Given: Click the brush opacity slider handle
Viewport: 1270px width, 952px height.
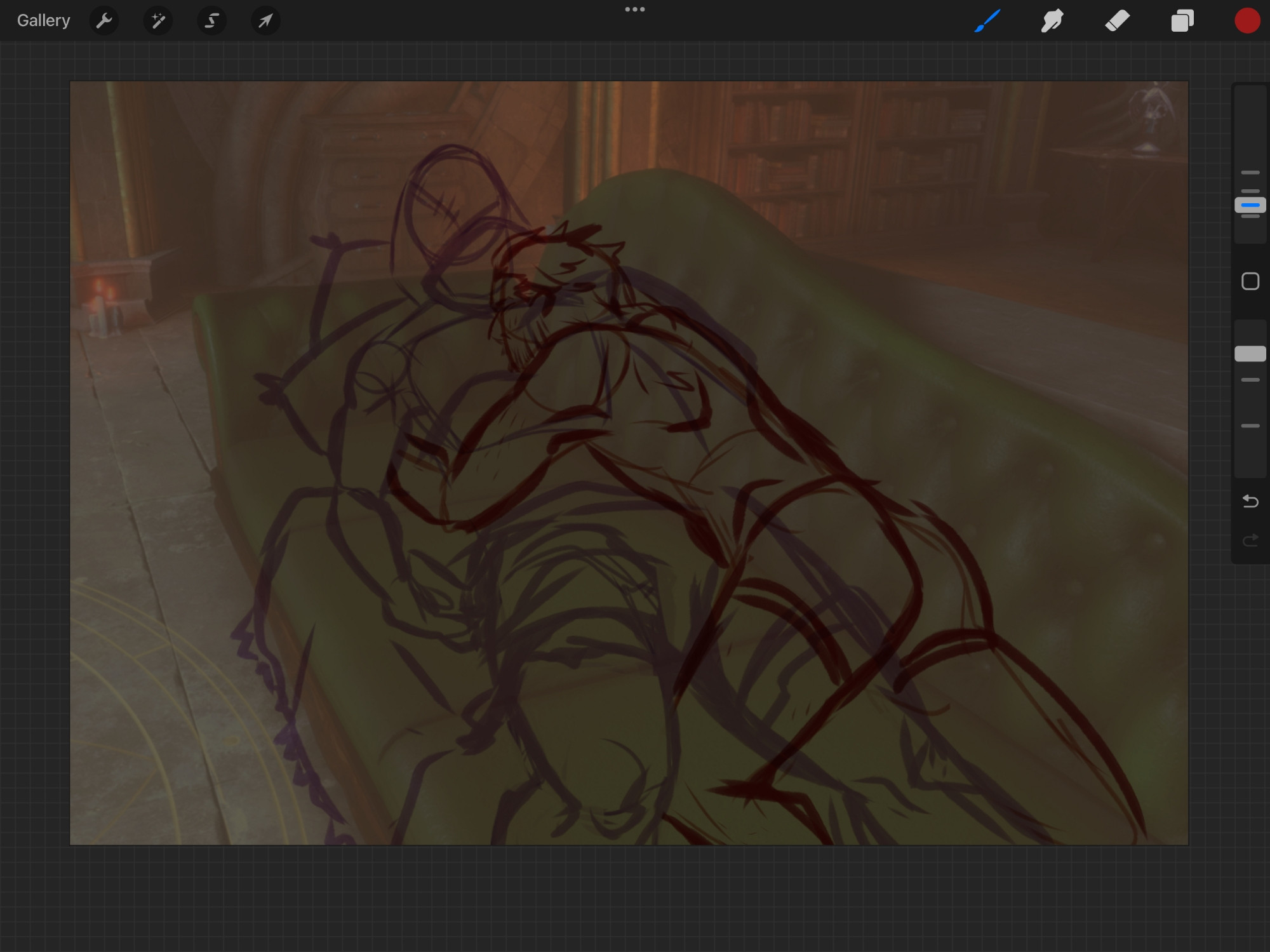Looking at the screenshot, I should pyautogui.click(x=1250, y=354).
